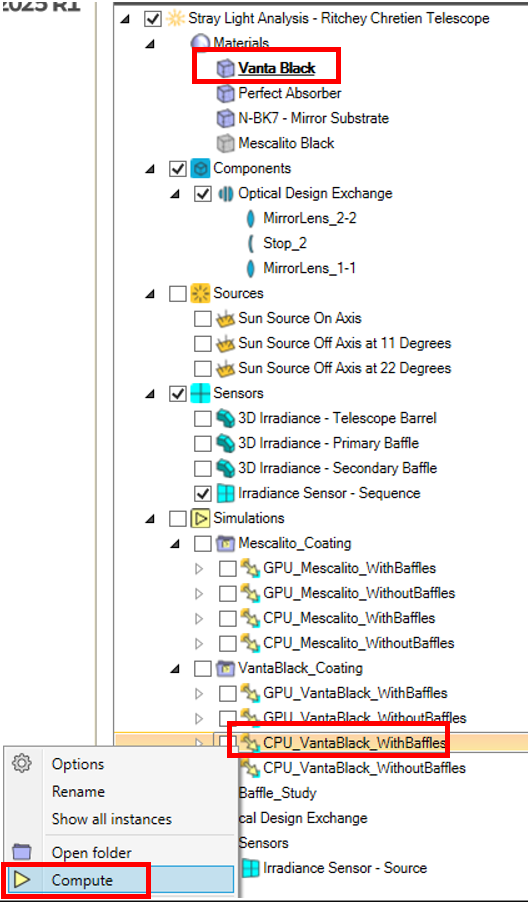This screenshot has width=528, height=902.
Task: Select the Vanta Black material
Action: coord(277,68)
